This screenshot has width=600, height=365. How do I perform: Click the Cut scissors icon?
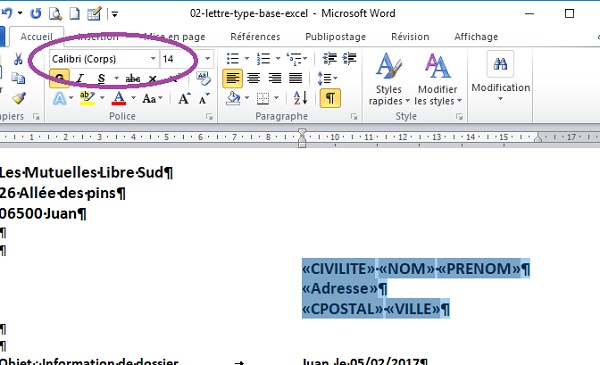coord(18,59)
